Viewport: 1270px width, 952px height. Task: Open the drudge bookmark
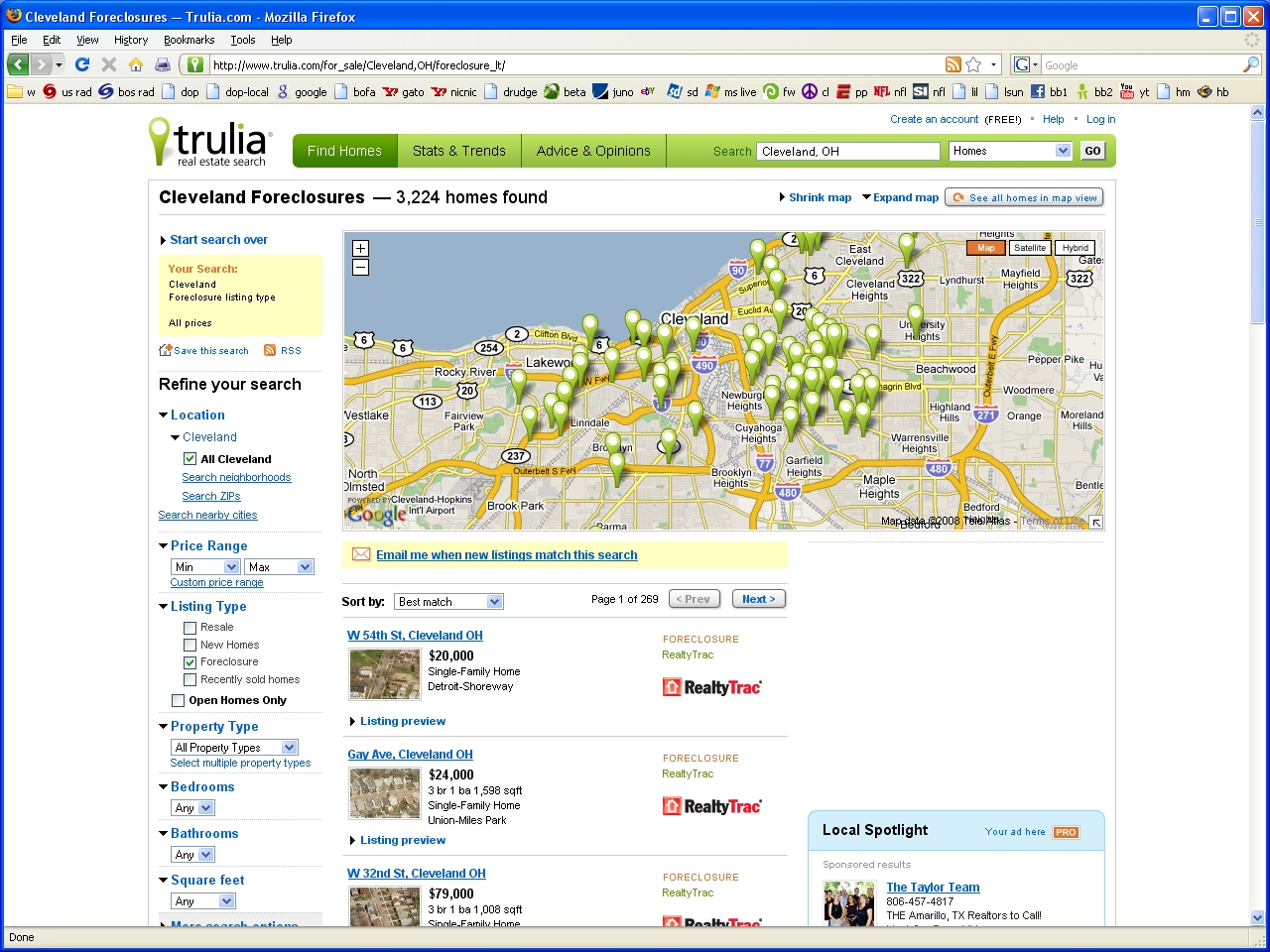pos(510,92)
